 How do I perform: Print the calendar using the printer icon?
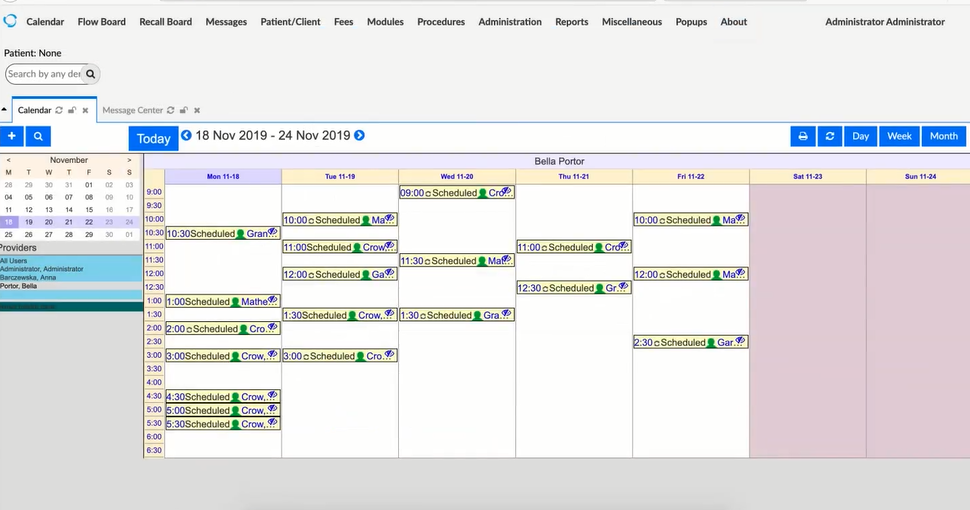803,136
